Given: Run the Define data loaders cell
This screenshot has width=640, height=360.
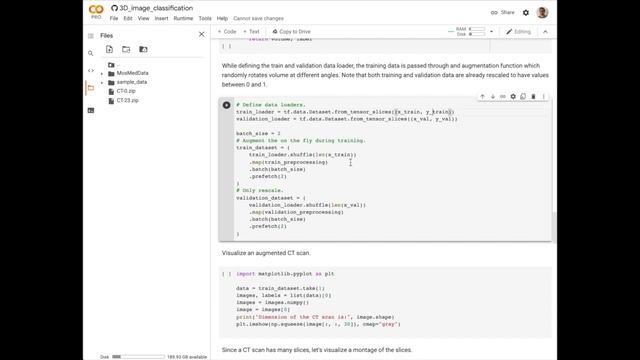Looking at the screenshot, I should (x=226, y=105).
